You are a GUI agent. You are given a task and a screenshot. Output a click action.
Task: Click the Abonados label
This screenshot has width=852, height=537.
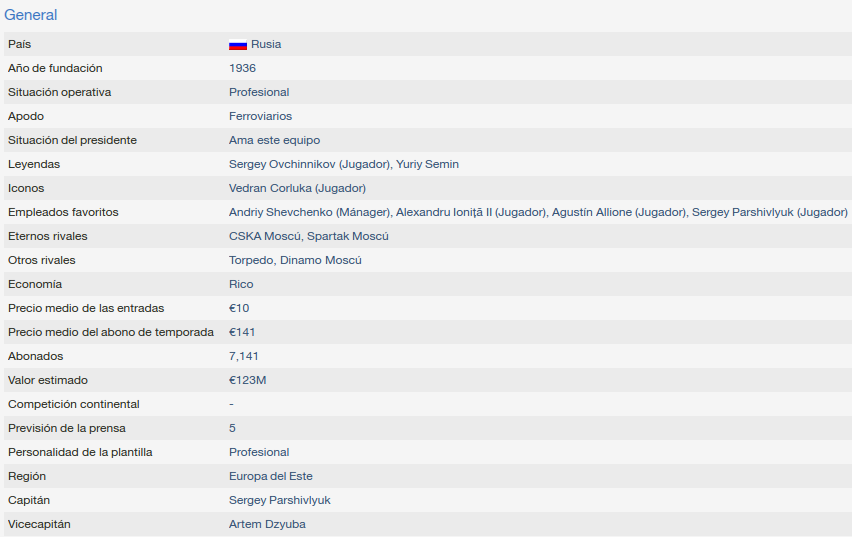35,356
